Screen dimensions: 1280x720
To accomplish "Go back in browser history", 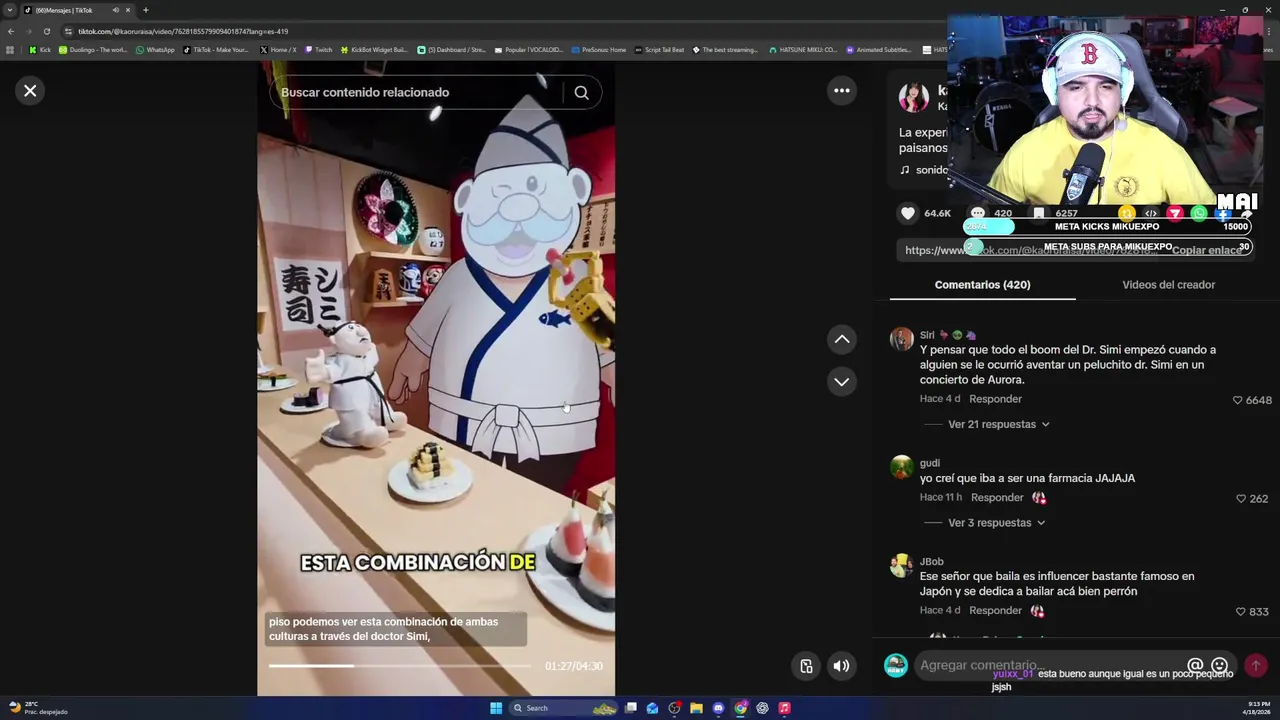I will pos(11,31).
